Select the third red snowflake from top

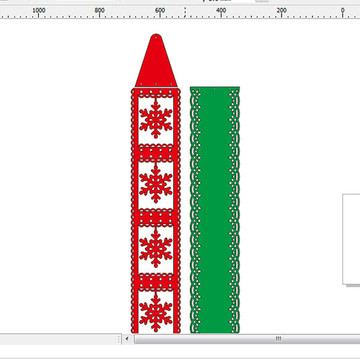tap(156, 247)
